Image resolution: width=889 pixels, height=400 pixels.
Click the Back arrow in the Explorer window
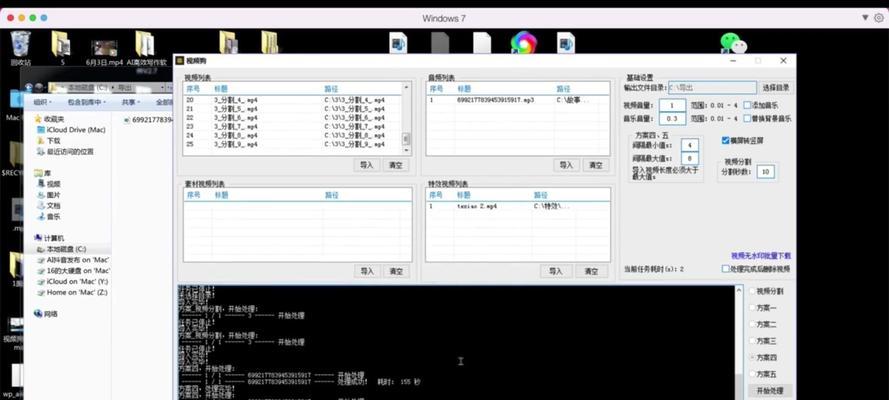click(29, 87)
